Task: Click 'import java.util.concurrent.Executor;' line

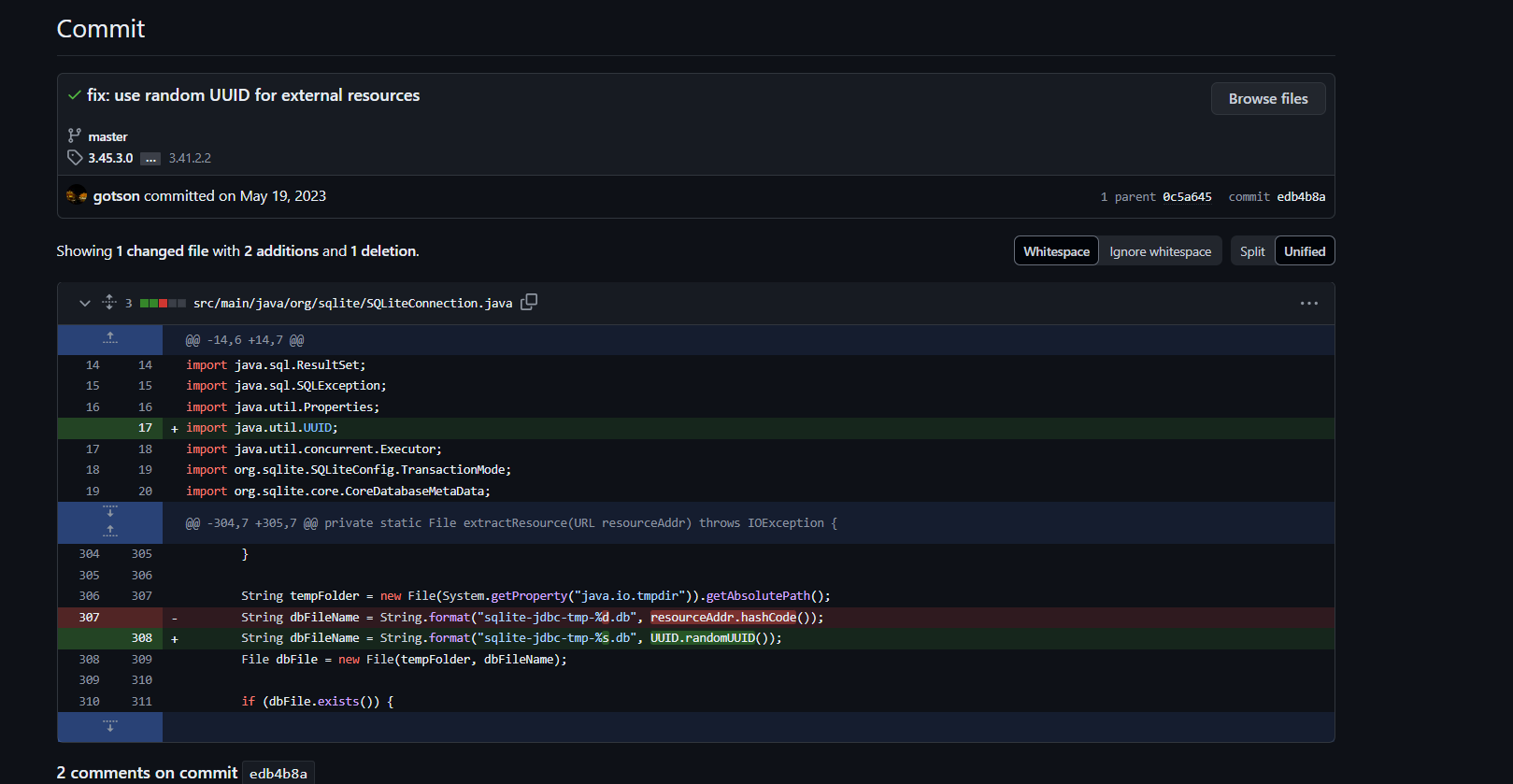Action: 314,449
